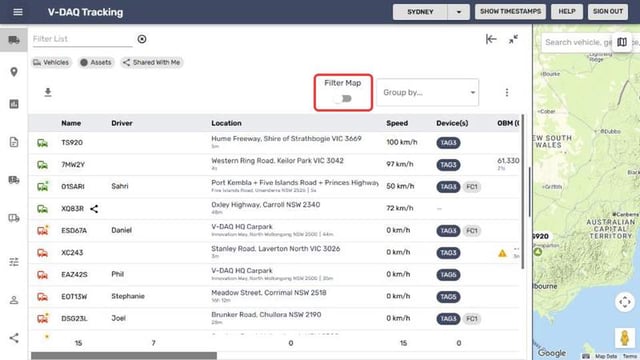Click the Filter List input field
The height and width of the screenshot is (360, 640).
tap(82, 39)
